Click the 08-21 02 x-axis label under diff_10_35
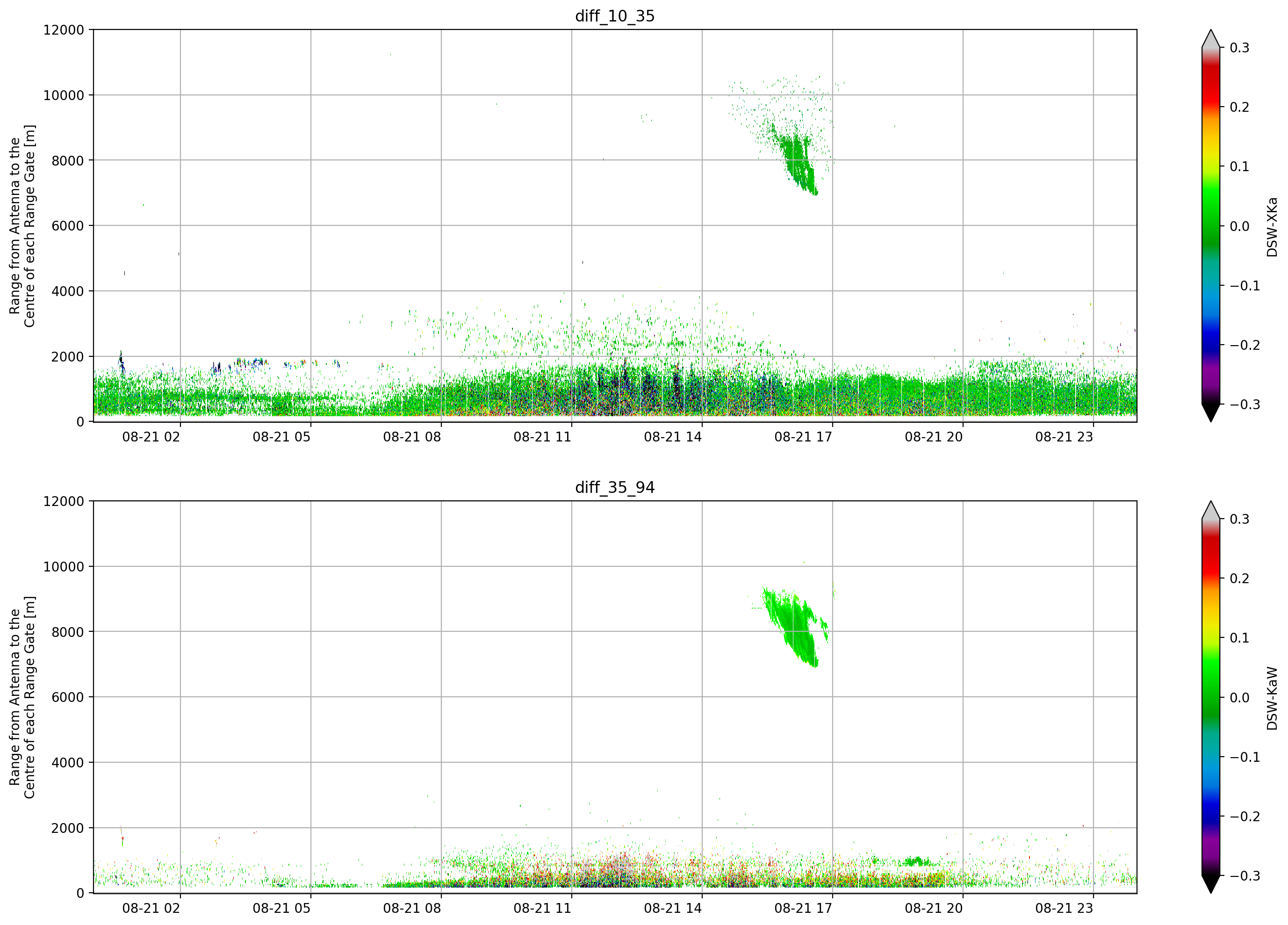 pyautogui.click(x=151, y=437)
